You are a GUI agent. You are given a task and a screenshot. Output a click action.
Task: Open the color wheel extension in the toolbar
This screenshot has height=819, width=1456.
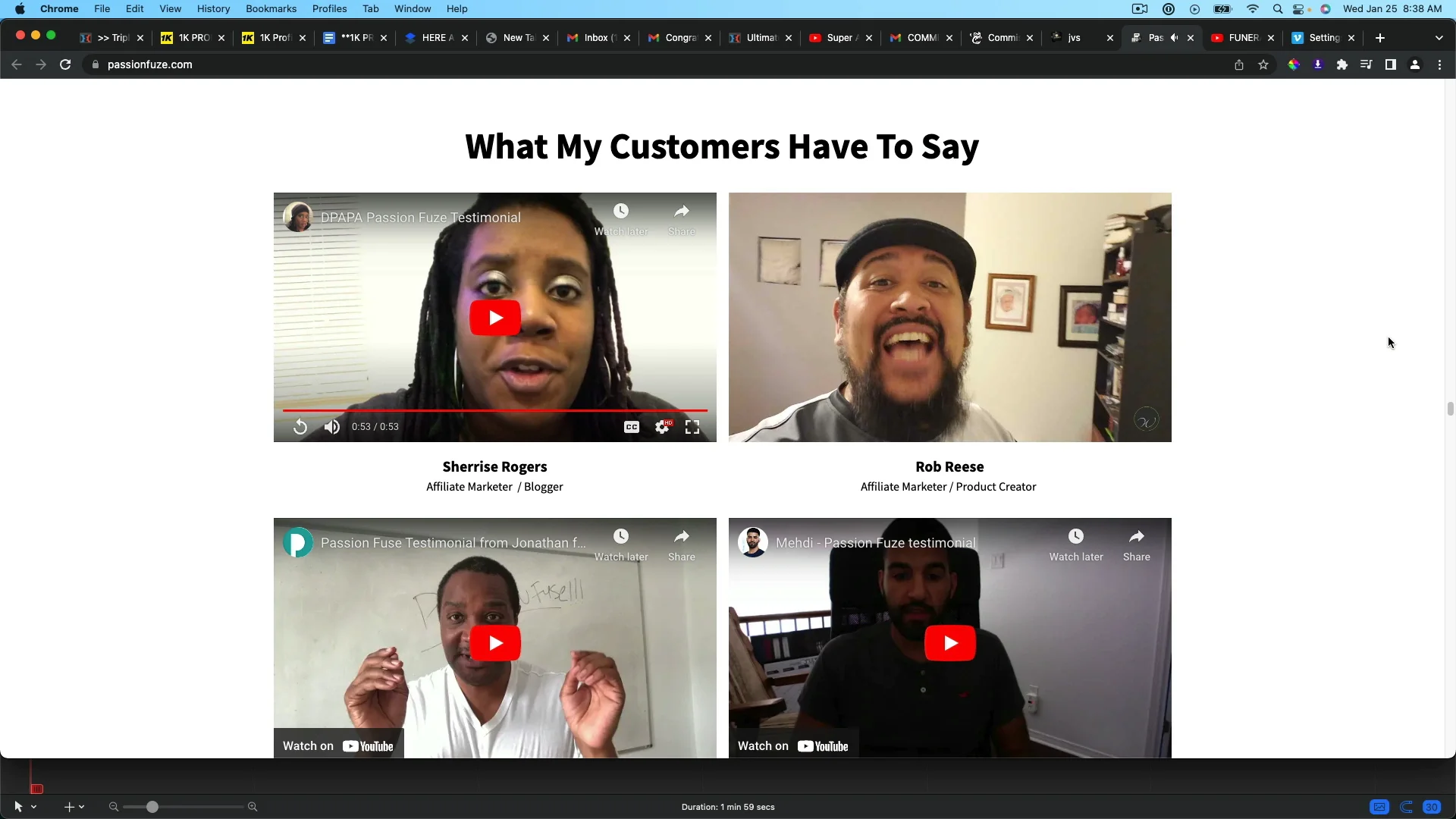1294,64
